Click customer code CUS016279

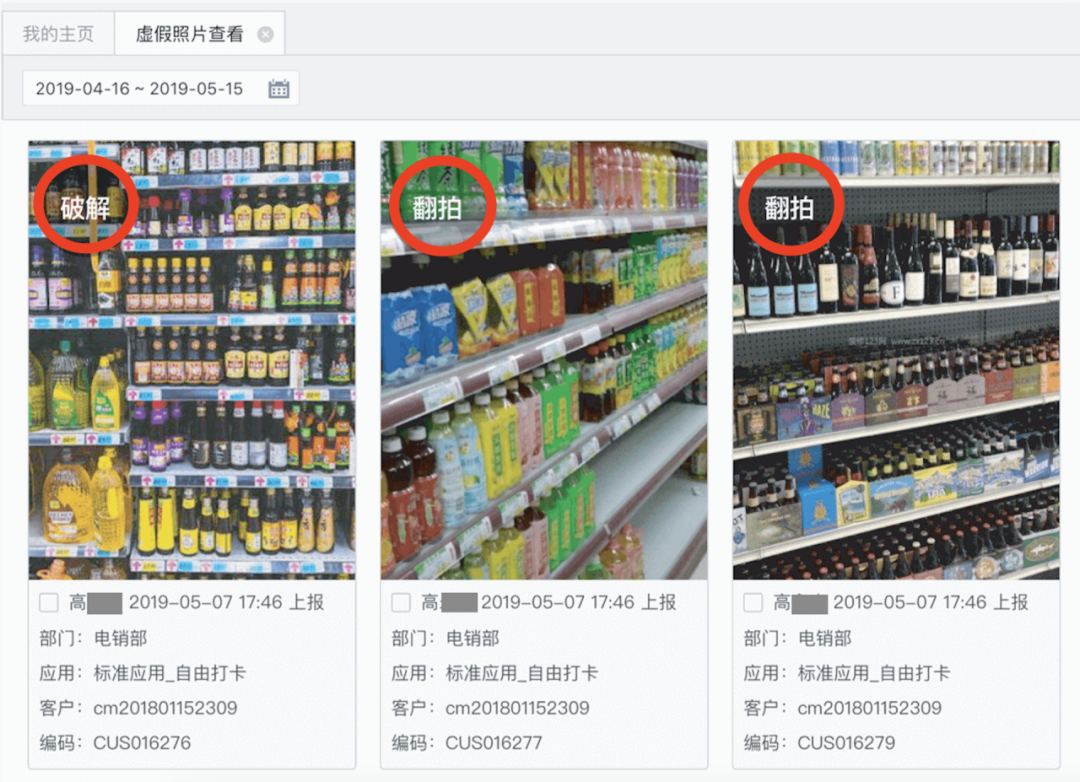point(847,743)
